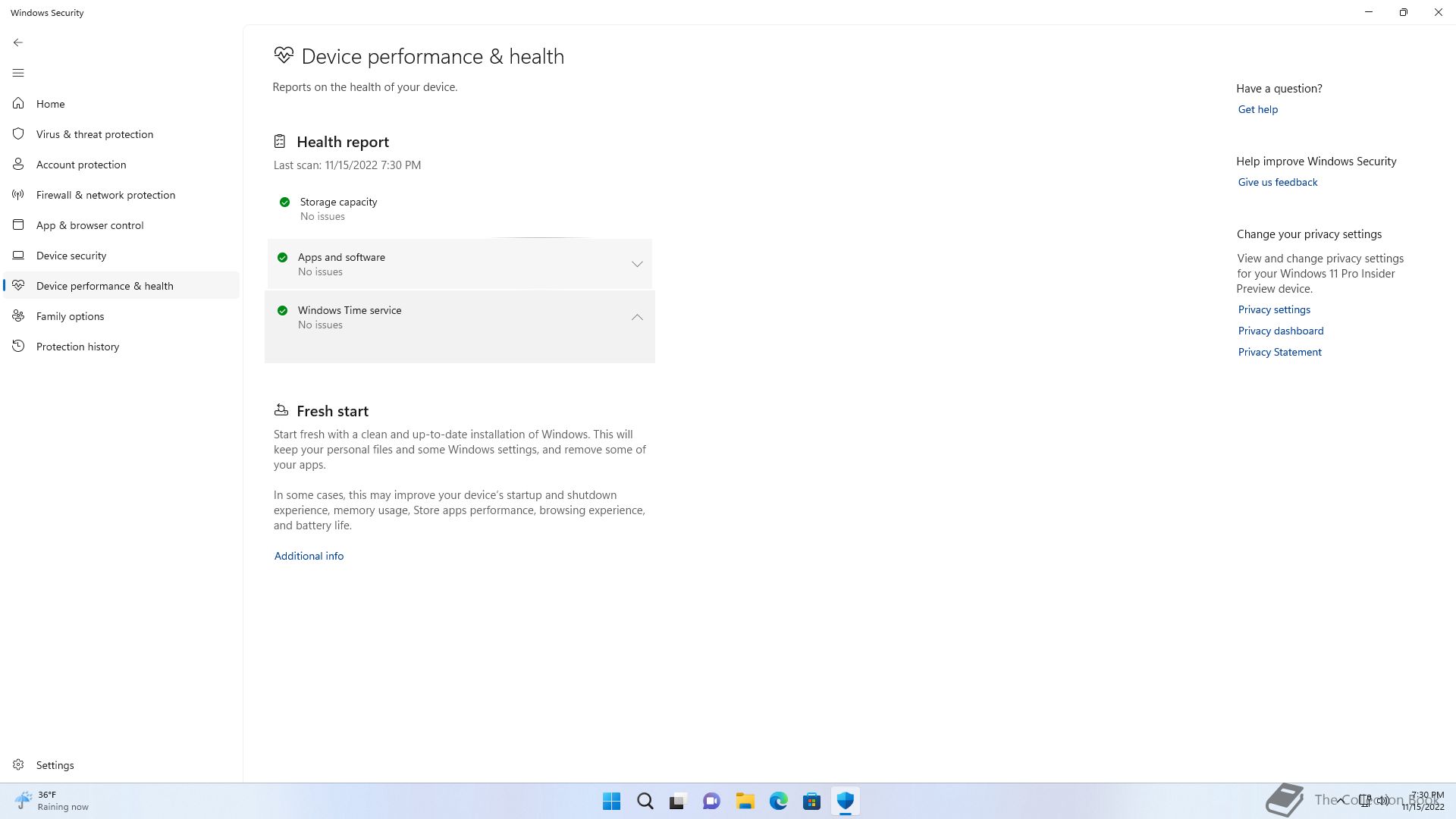Navigate to Virus & threat protection
This screenshot has height=819, width=1456.
tap(121, 133)
